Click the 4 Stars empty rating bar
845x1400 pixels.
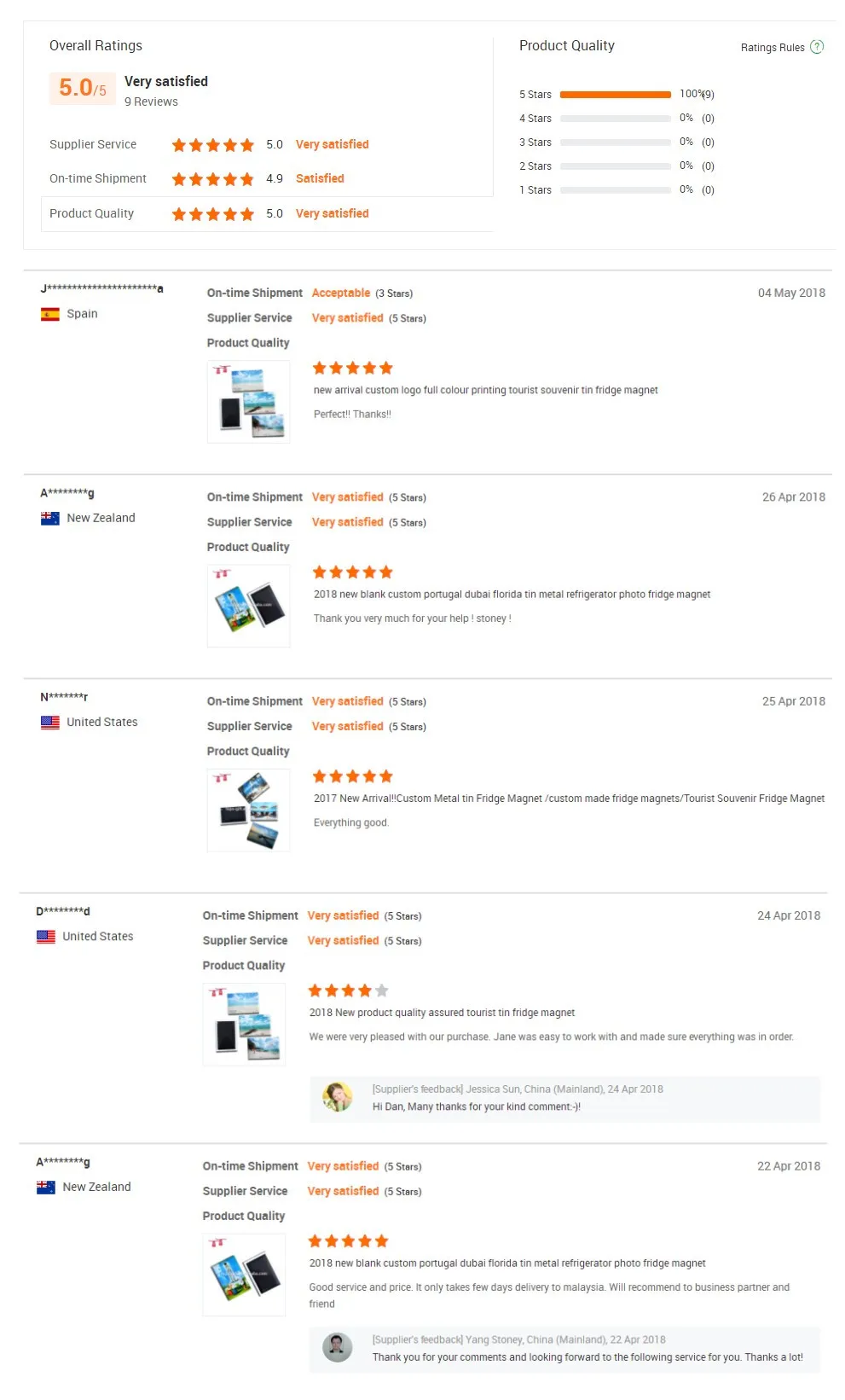coord(615,119)
